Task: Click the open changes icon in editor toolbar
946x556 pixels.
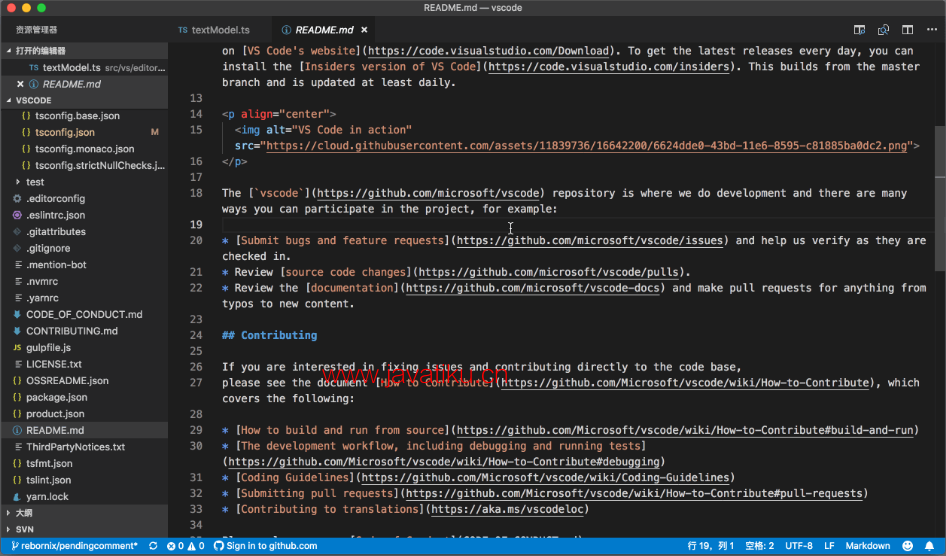Action: click(883, 30)
